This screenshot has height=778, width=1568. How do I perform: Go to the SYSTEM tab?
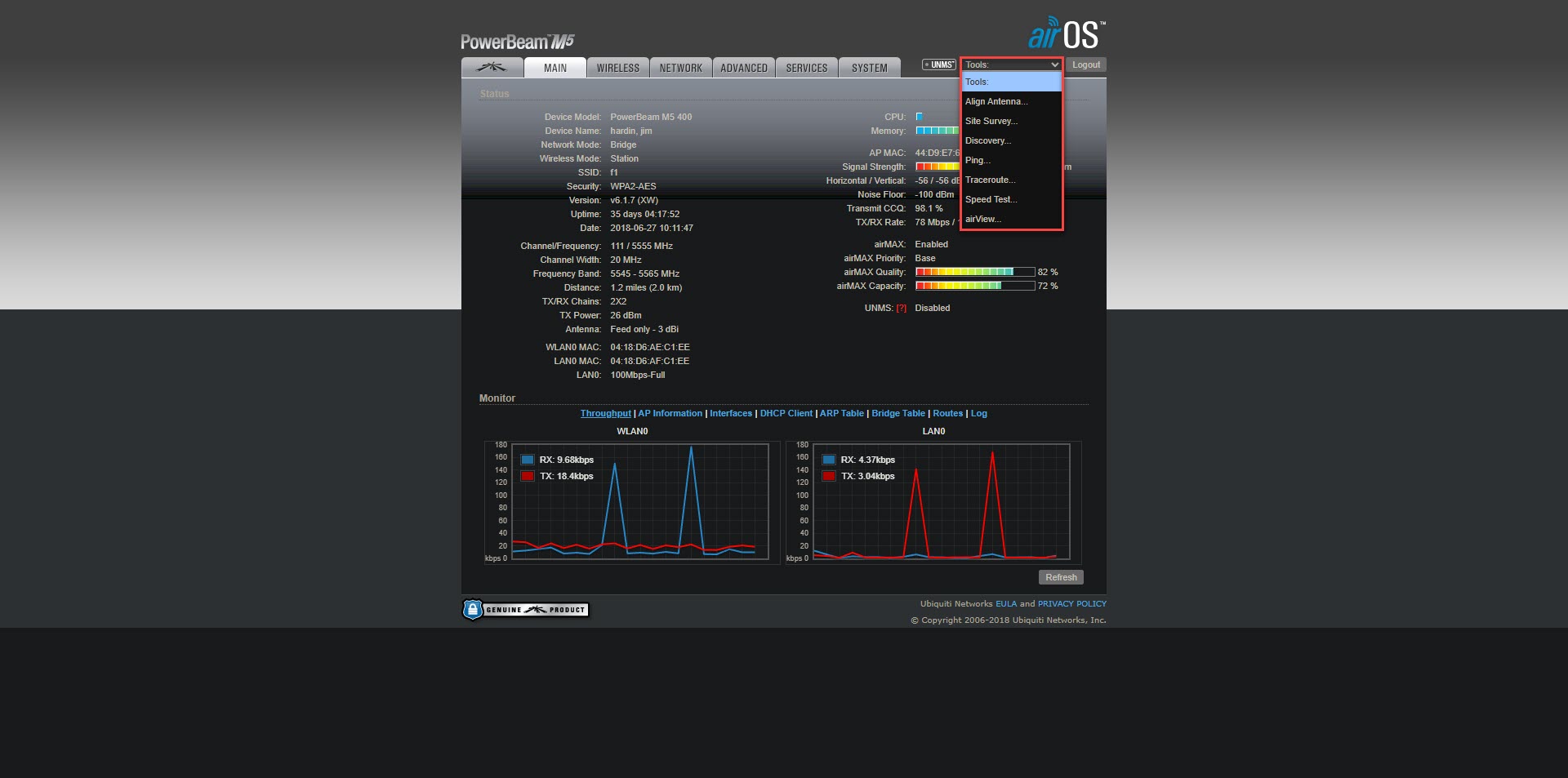pos(869,69)
